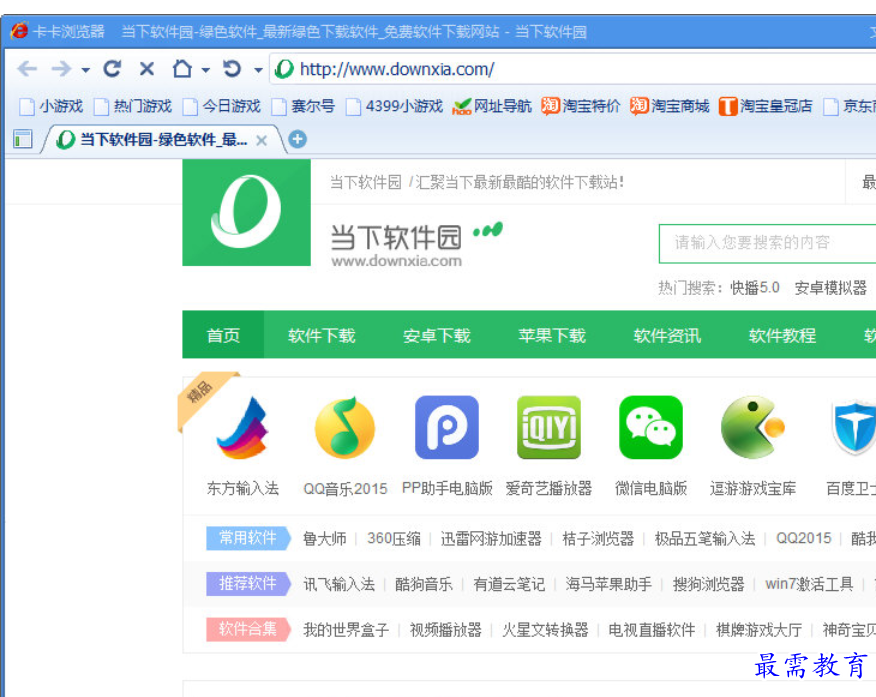876x697 pixels.
Task: Open the 海马苹果助手 link
Action: coord(608,584)
